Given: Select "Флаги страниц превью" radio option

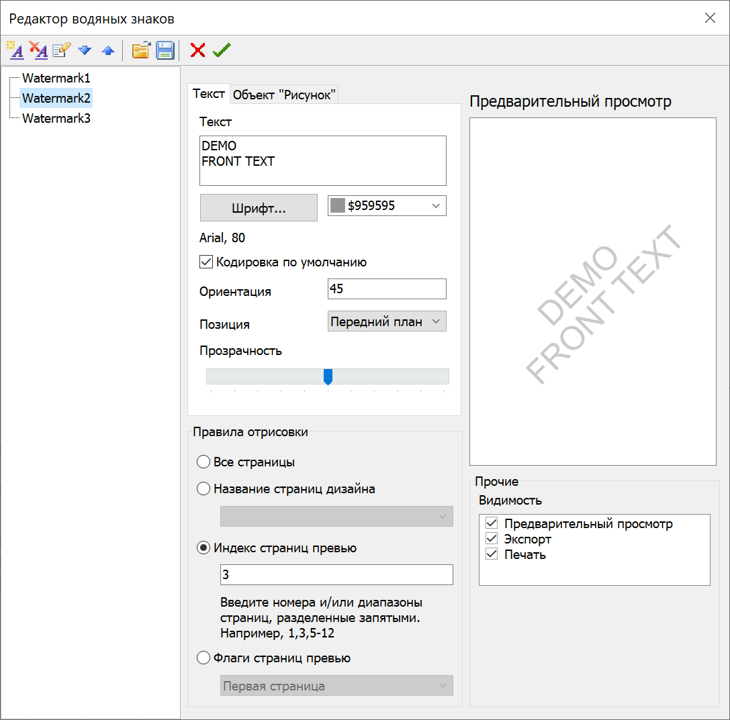Looking at the screenshot, I should pos(204,658).
